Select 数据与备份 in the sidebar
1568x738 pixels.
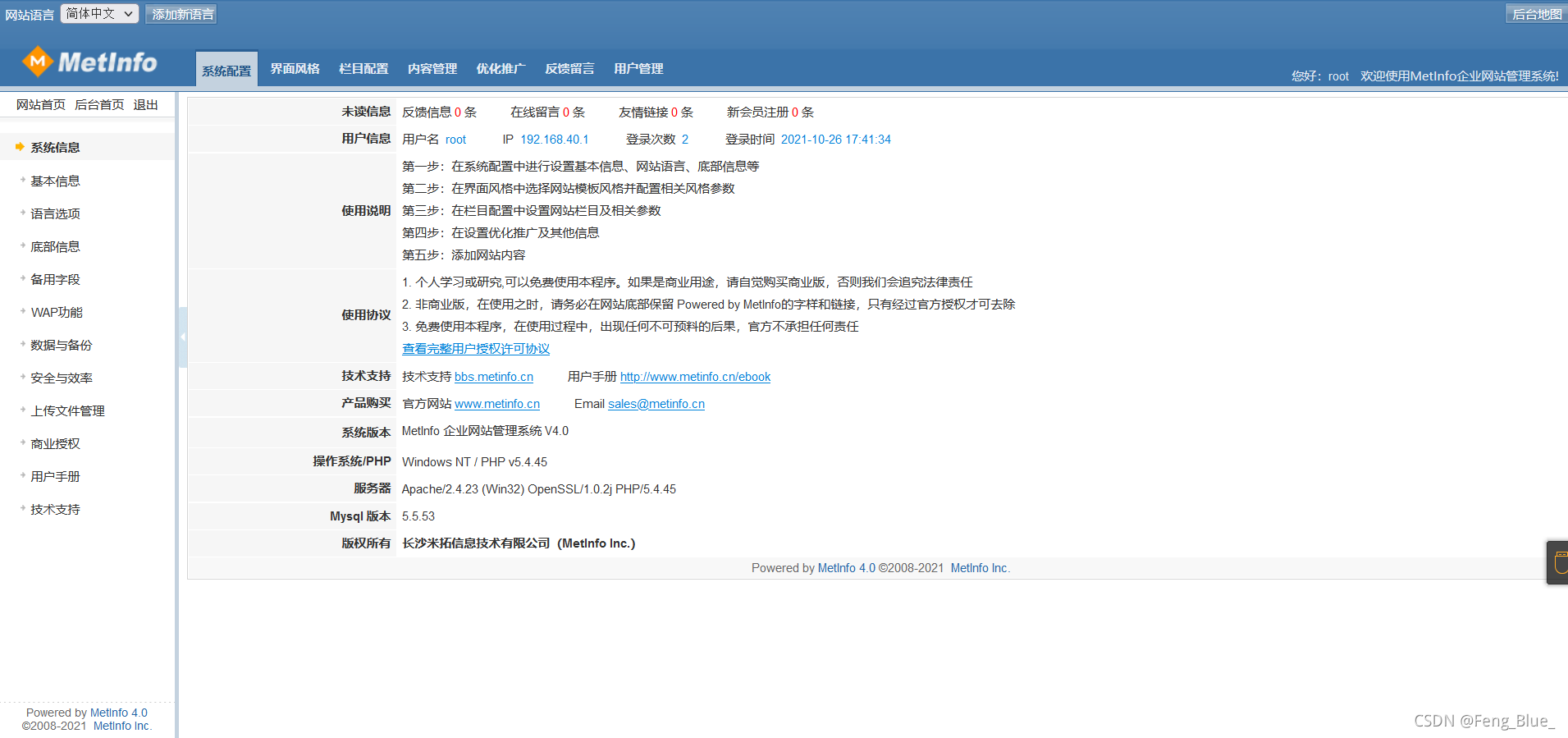click(x=62, y=345)
